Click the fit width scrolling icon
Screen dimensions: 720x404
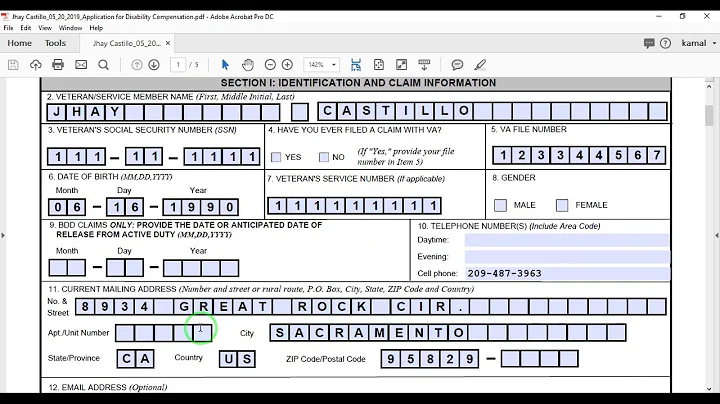pos(356,65)
